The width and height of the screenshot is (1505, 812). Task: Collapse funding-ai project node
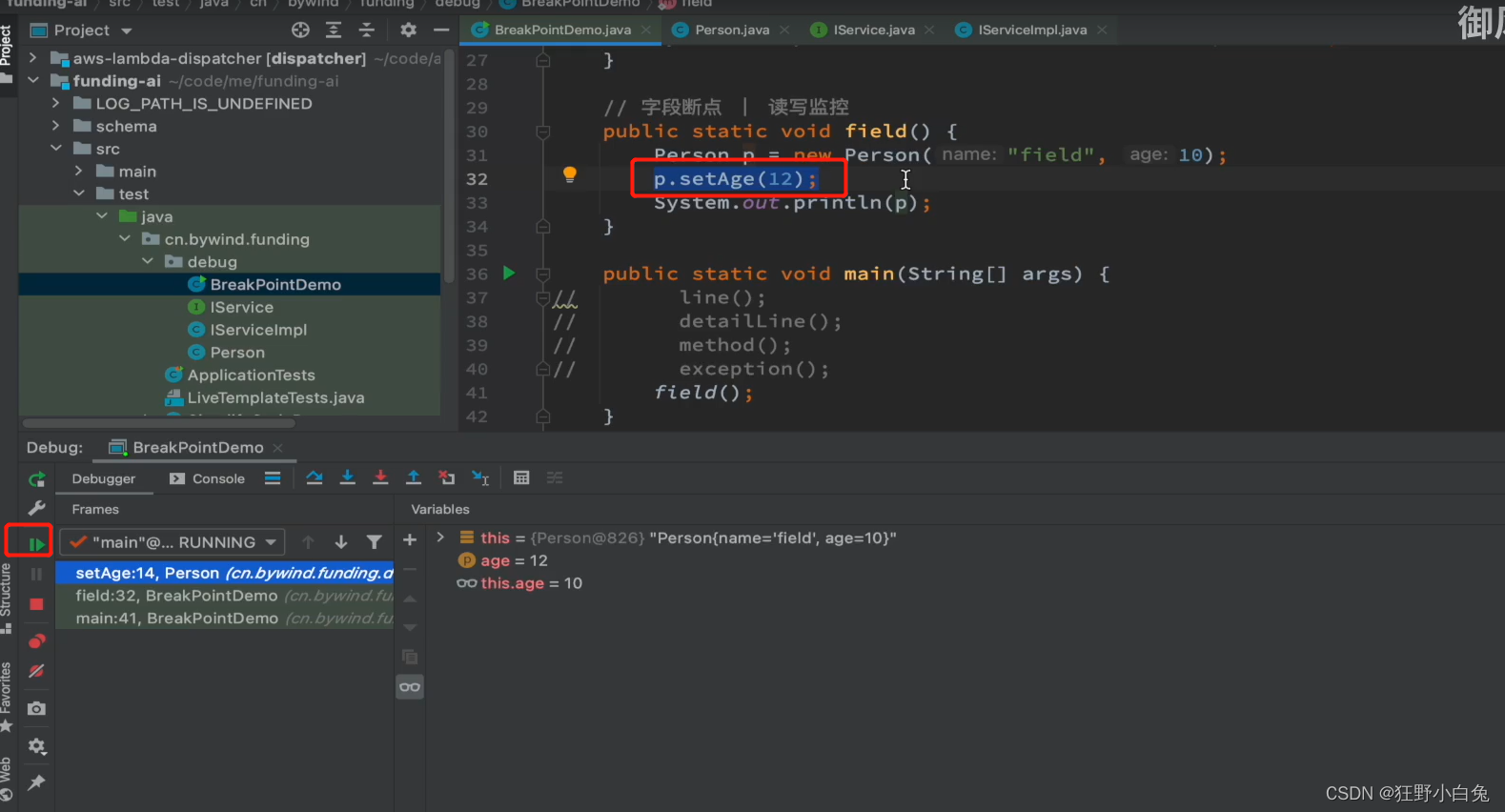33,81
